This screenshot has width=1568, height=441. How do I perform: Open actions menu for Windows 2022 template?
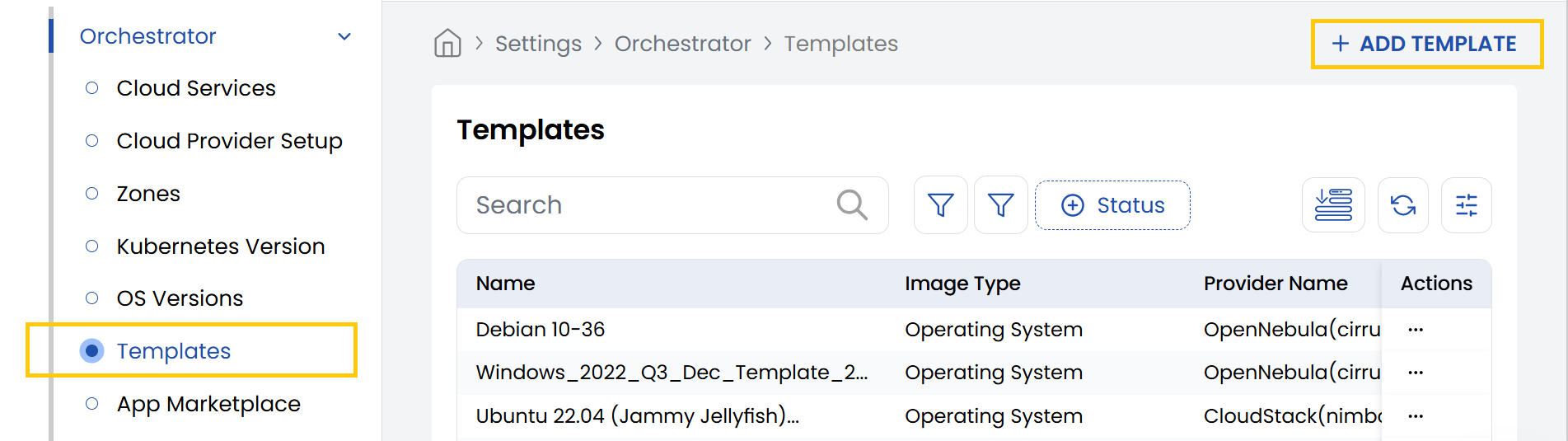pyautogui.click(x=1416, y=373)
